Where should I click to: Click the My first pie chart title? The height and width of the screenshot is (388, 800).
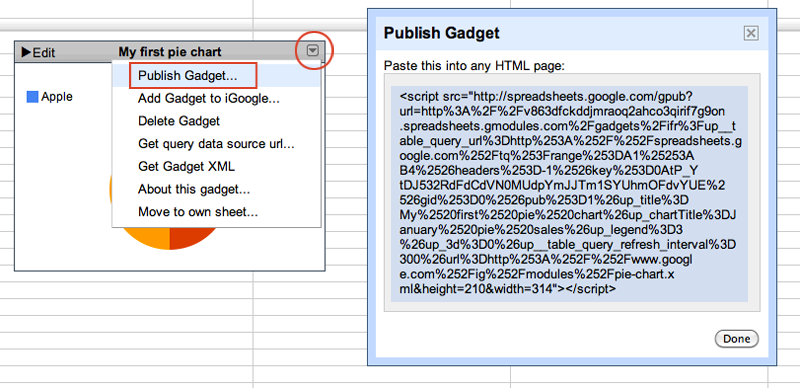(170, 52)
